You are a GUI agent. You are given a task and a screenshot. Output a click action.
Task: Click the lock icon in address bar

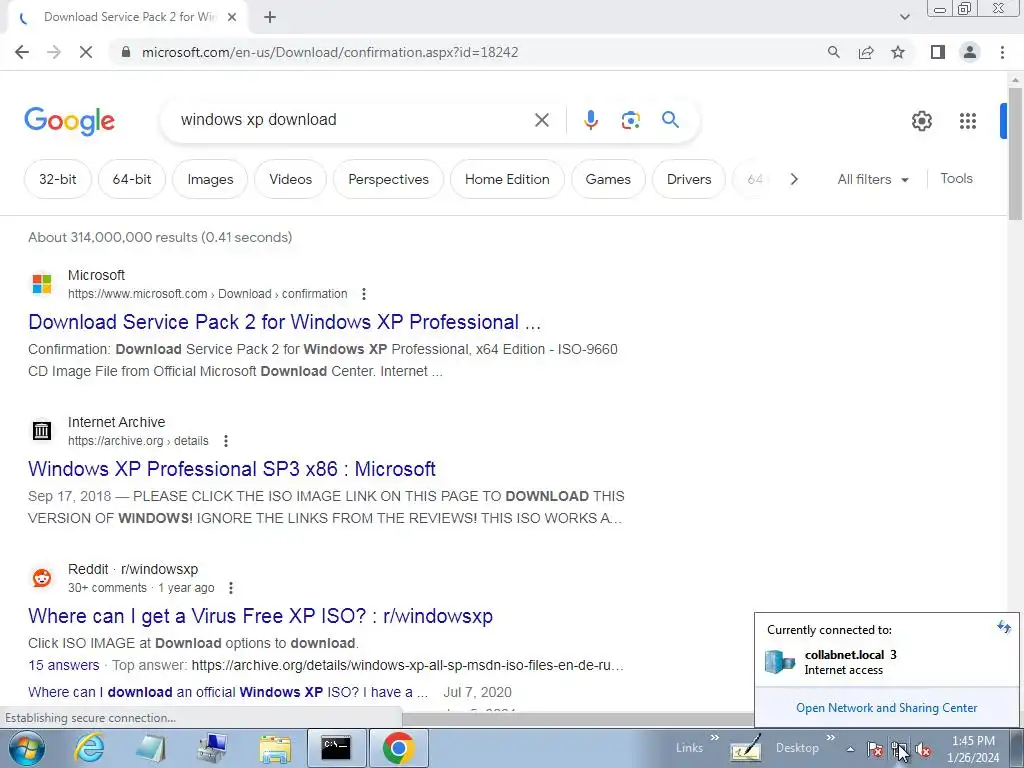(126, 52)
